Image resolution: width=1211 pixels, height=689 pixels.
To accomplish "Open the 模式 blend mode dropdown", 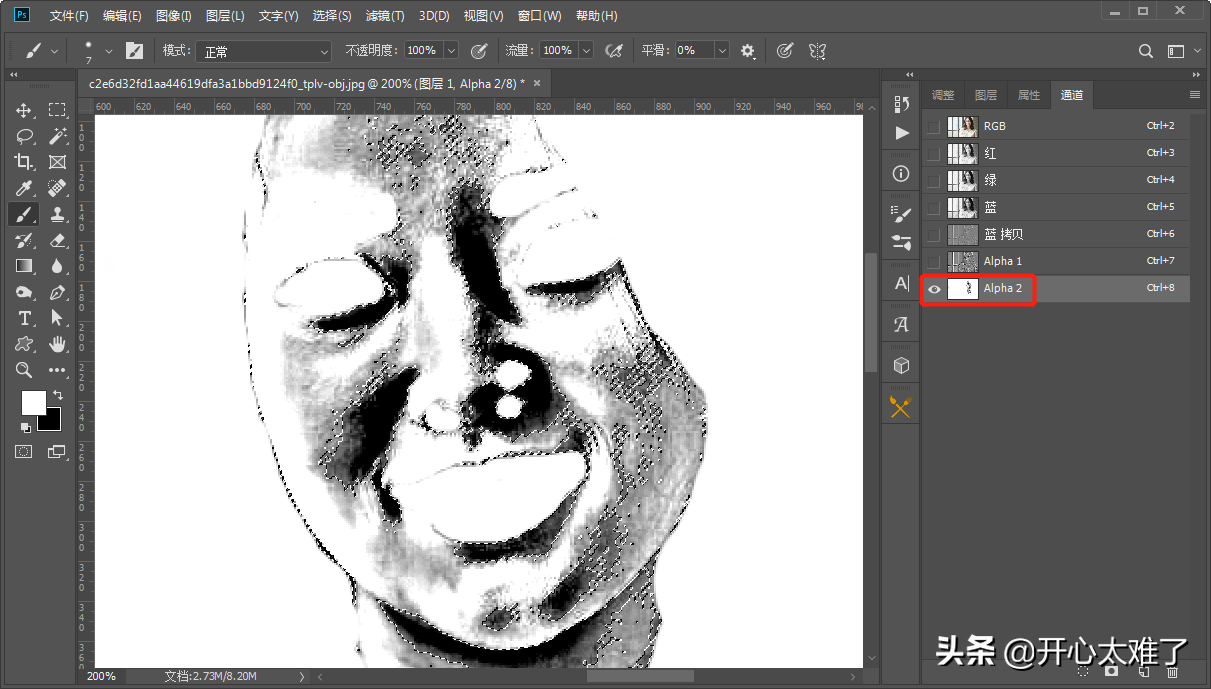I will pyautogui.click(x=263, y=51).
